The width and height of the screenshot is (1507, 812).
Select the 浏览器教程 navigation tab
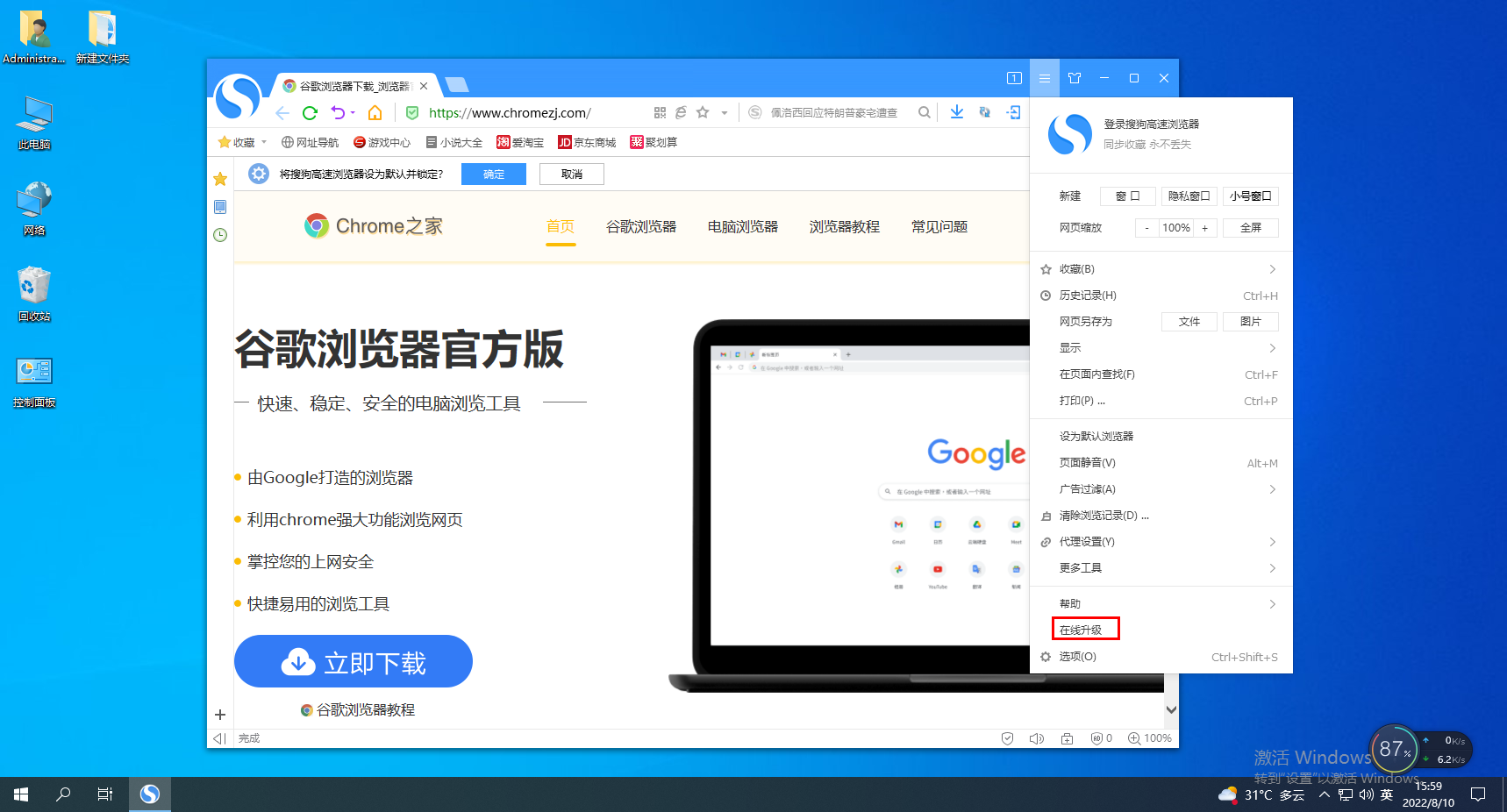845,227
